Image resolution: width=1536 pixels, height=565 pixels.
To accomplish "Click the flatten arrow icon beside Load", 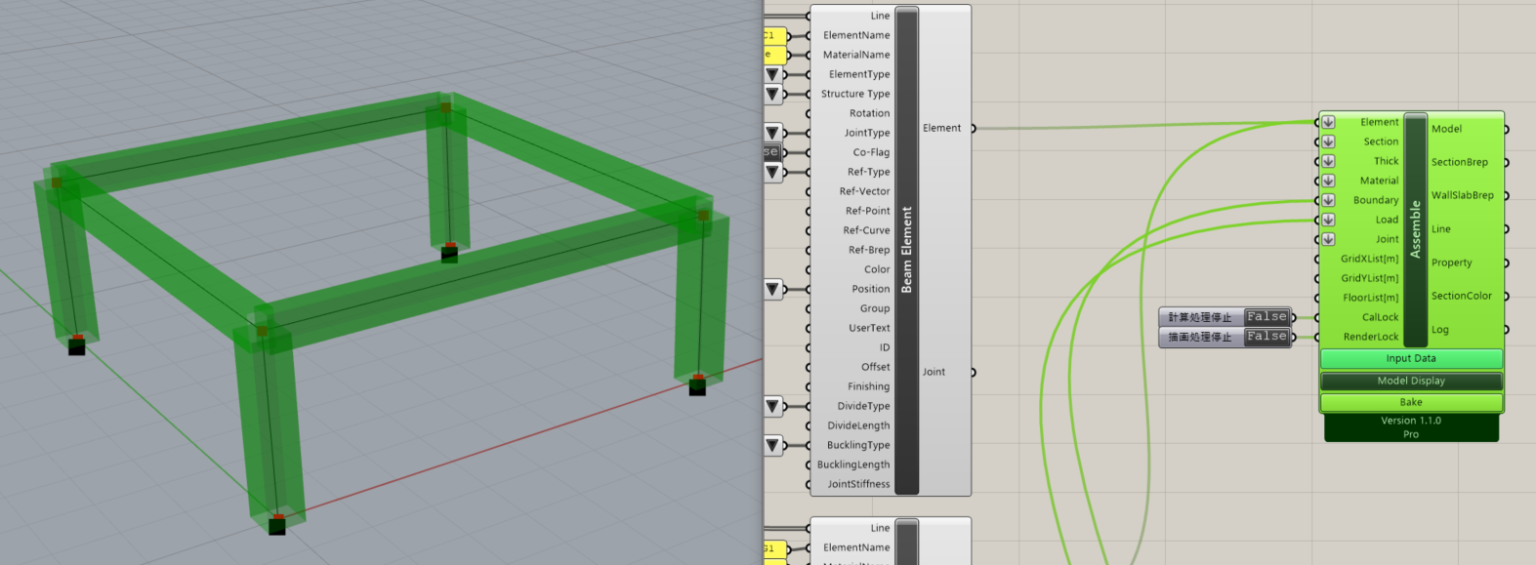I will [x=1328, y=220].
